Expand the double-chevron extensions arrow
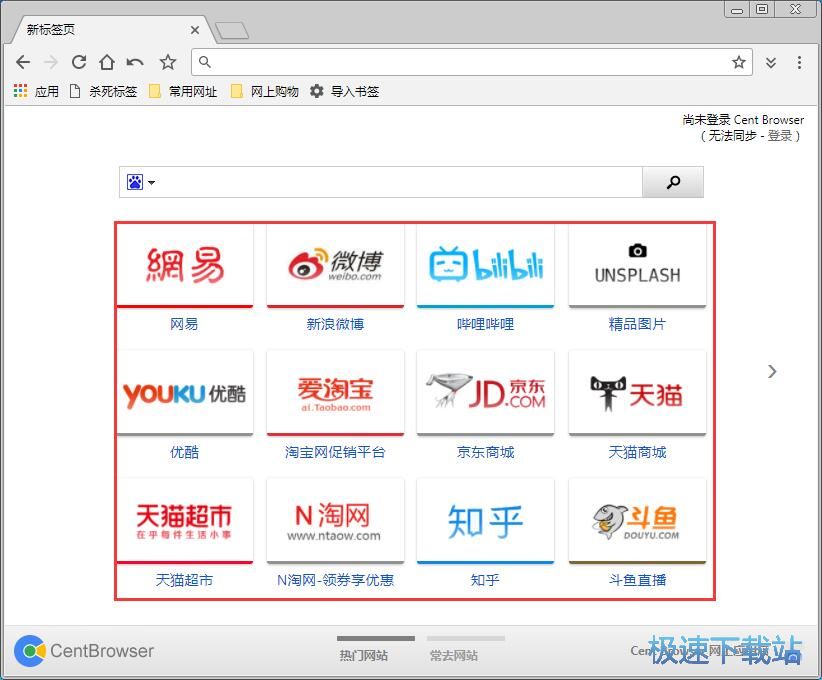The width and height of the screenshot is (822, 680). [x=771, y=63]
